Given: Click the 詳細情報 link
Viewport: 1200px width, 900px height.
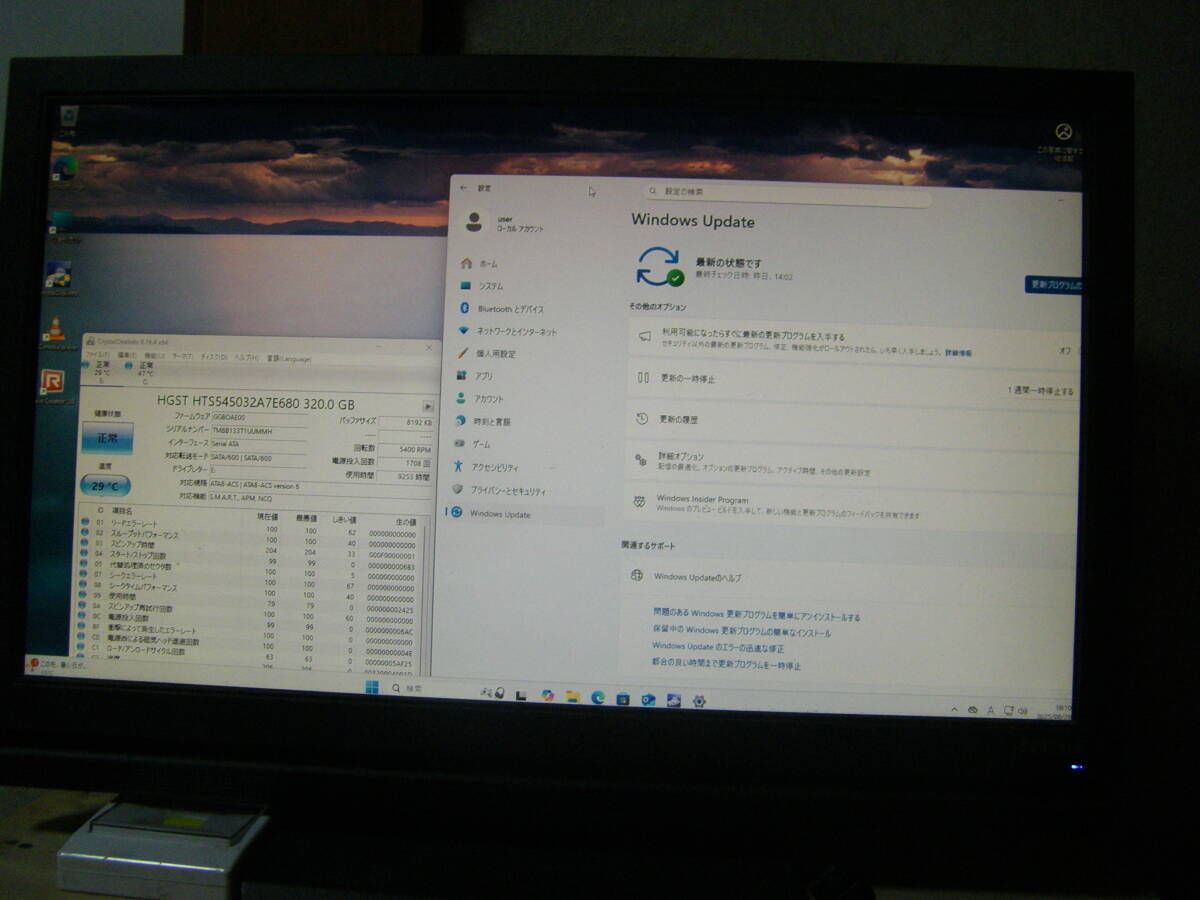Looking at the screenshot, I should [958, 353].
